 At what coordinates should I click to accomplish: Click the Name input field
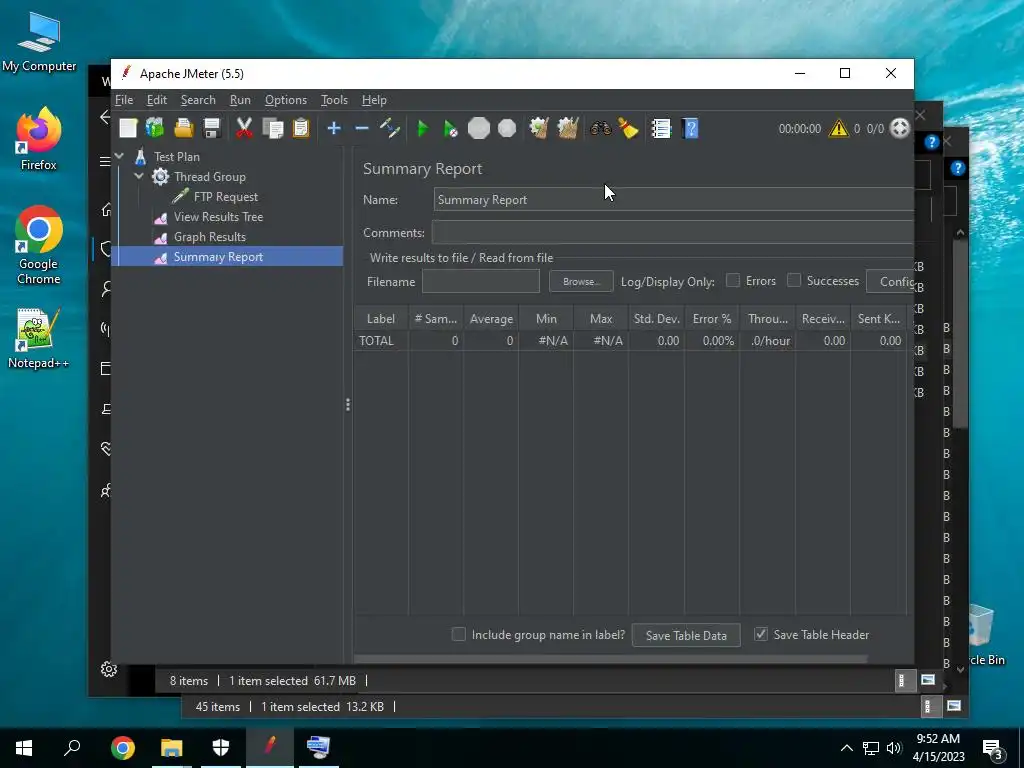click(x=673, y=199)
